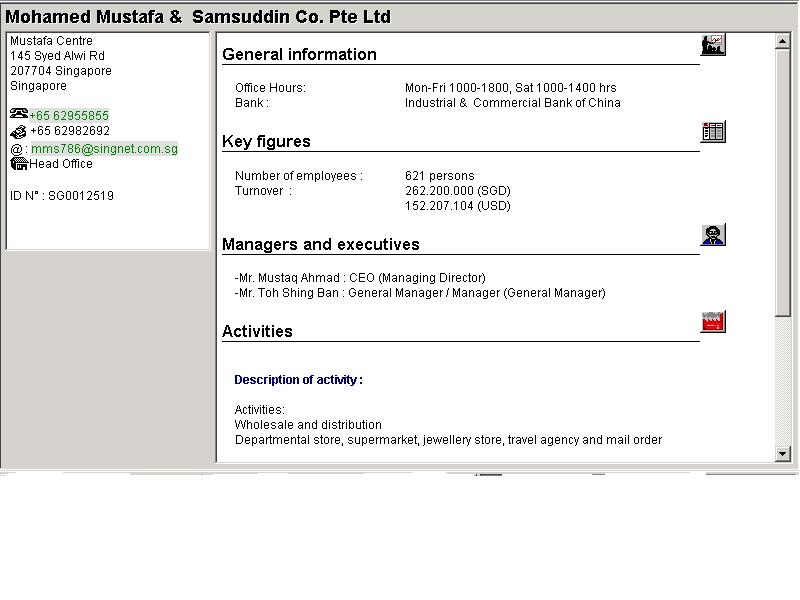Click the Key figures table icon

(712, 132)
